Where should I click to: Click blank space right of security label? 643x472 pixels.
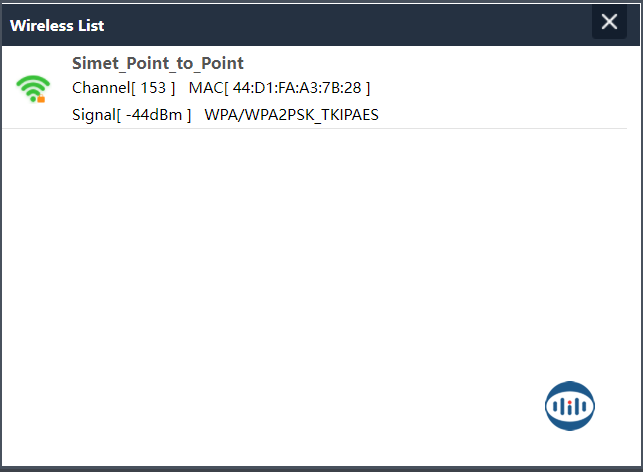(x=500, y=114)
